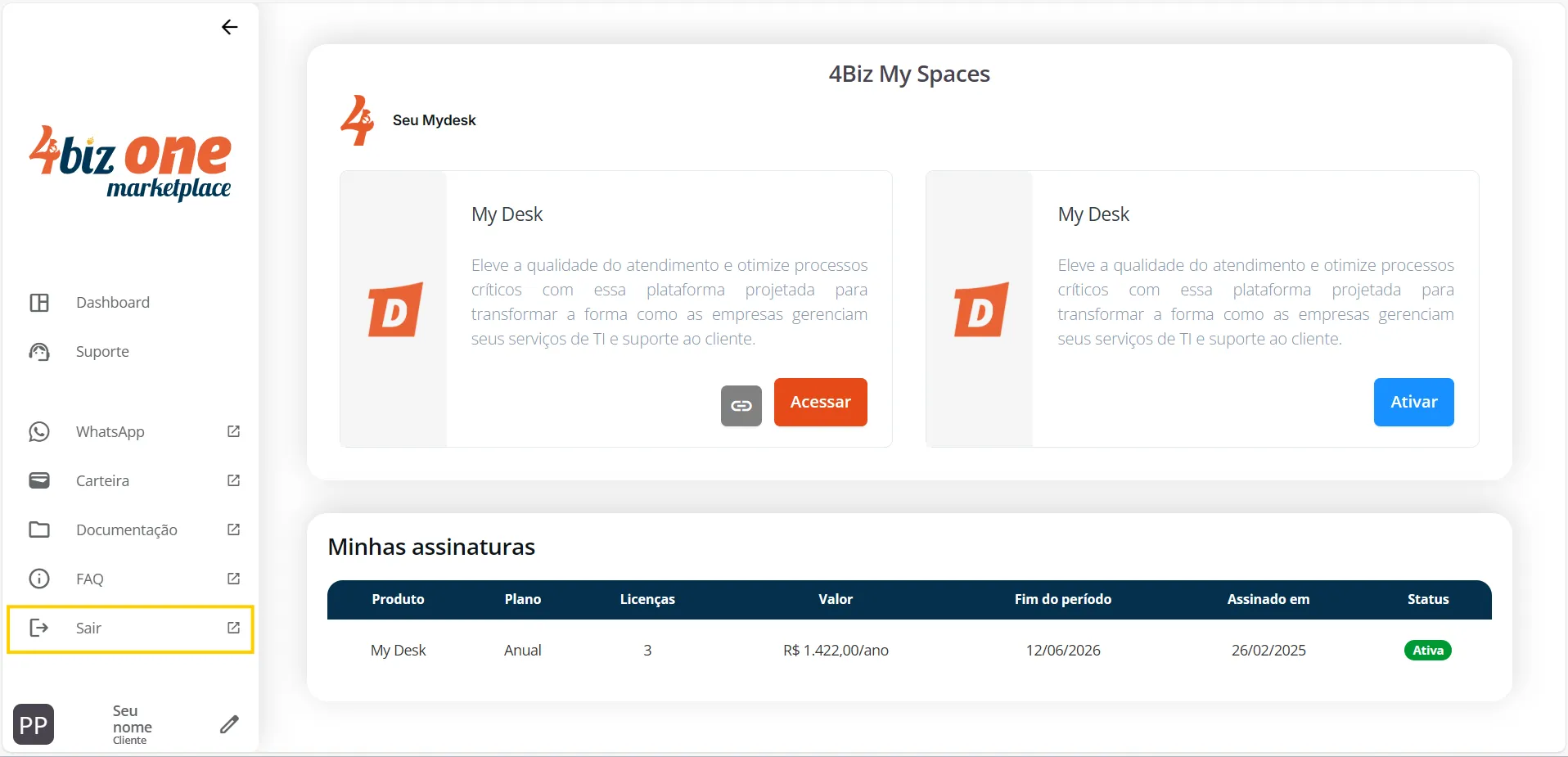This screenshot has width=1568, height=757.
Task: Click the Seu nome profile name
Action: tap(133, 719)
